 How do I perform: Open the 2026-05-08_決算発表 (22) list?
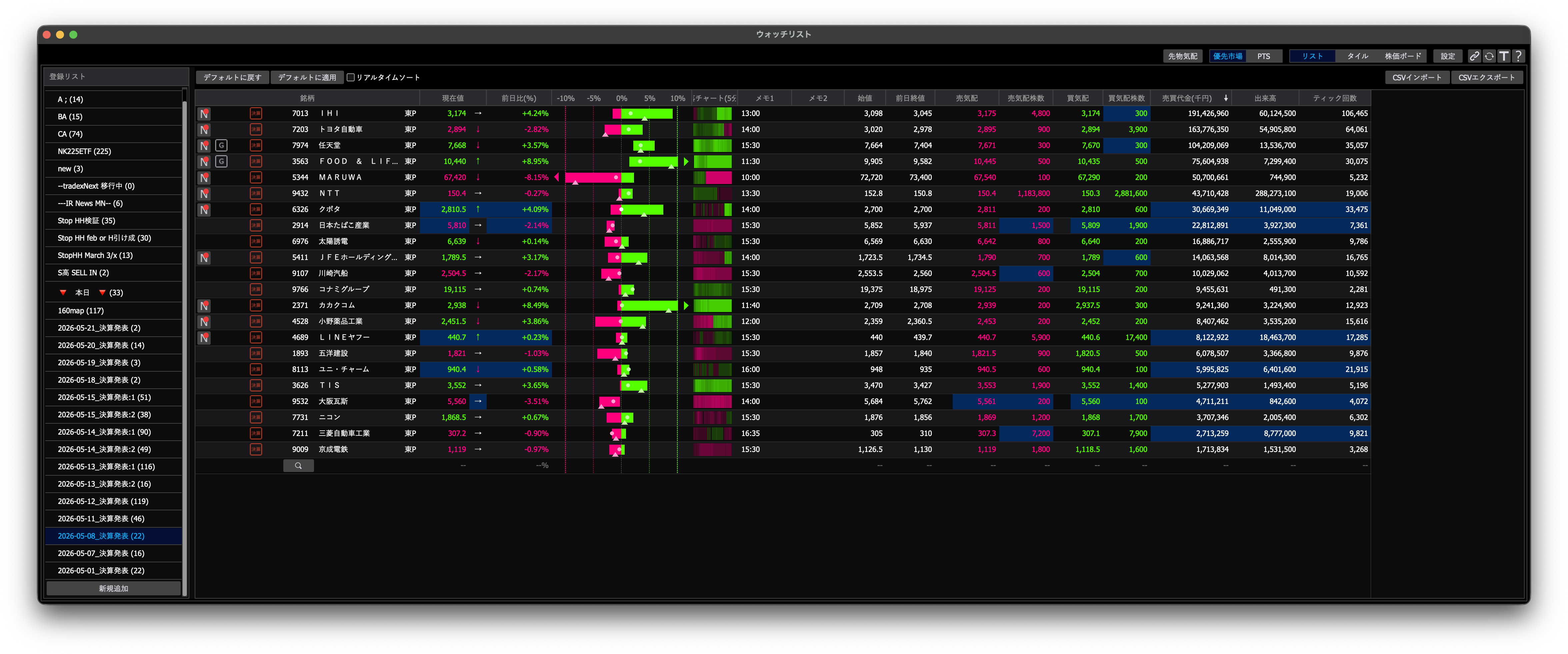pos(113,536)
